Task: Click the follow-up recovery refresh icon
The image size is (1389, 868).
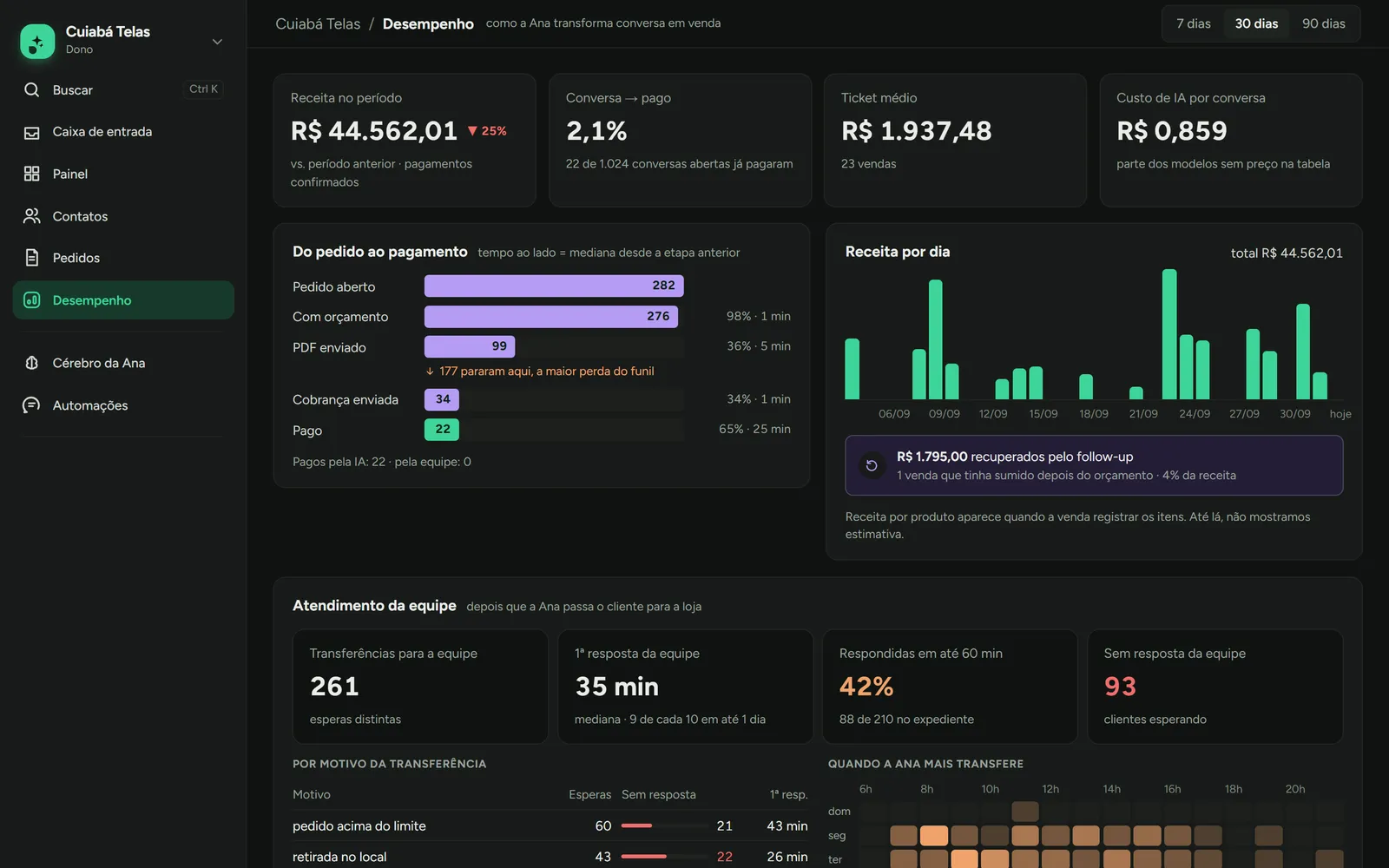Action: point(872,465)
